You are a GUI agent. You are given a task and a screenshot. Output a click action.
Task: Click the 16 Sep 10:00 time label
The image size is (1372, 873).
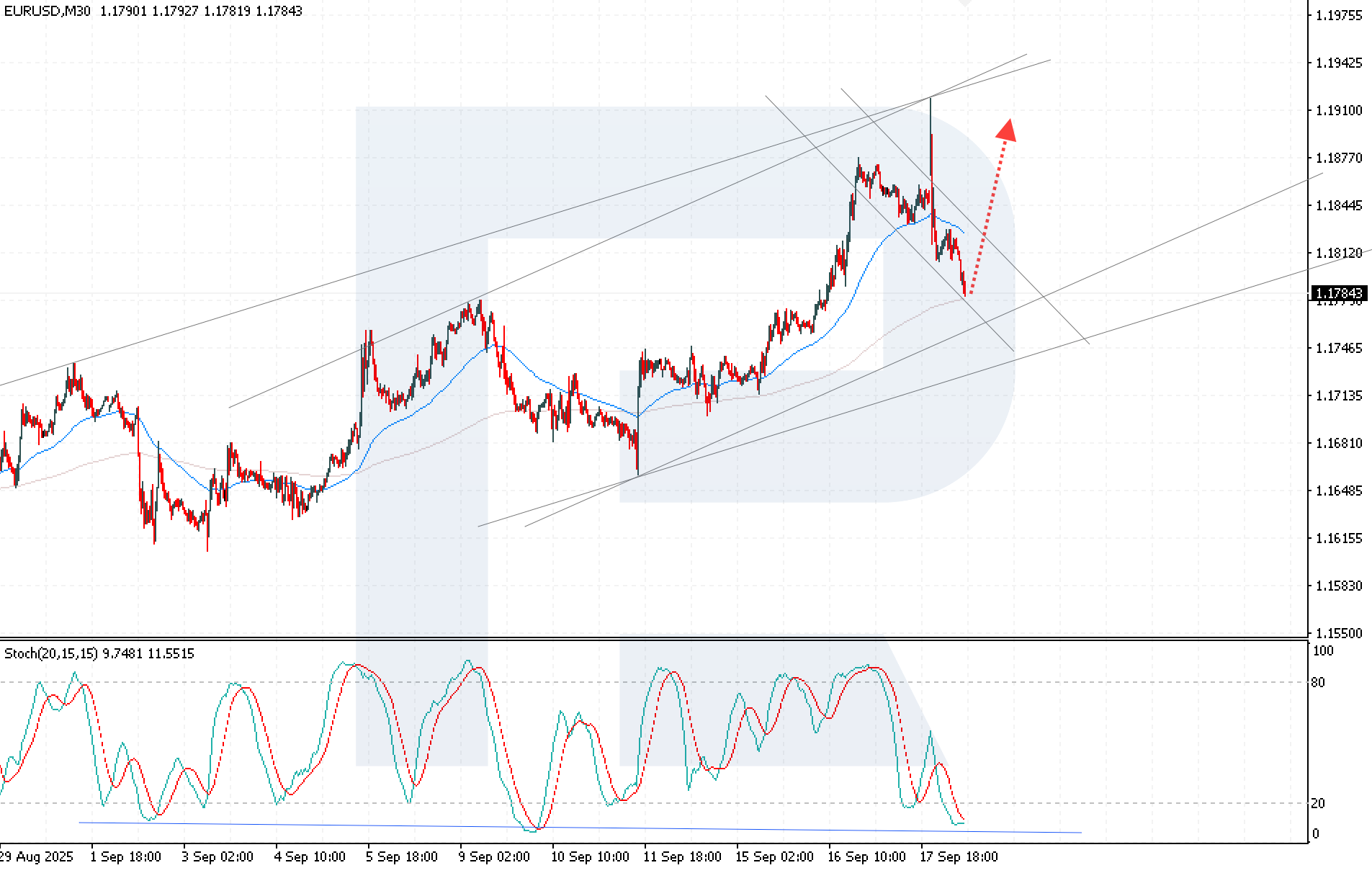coord(866,856)
